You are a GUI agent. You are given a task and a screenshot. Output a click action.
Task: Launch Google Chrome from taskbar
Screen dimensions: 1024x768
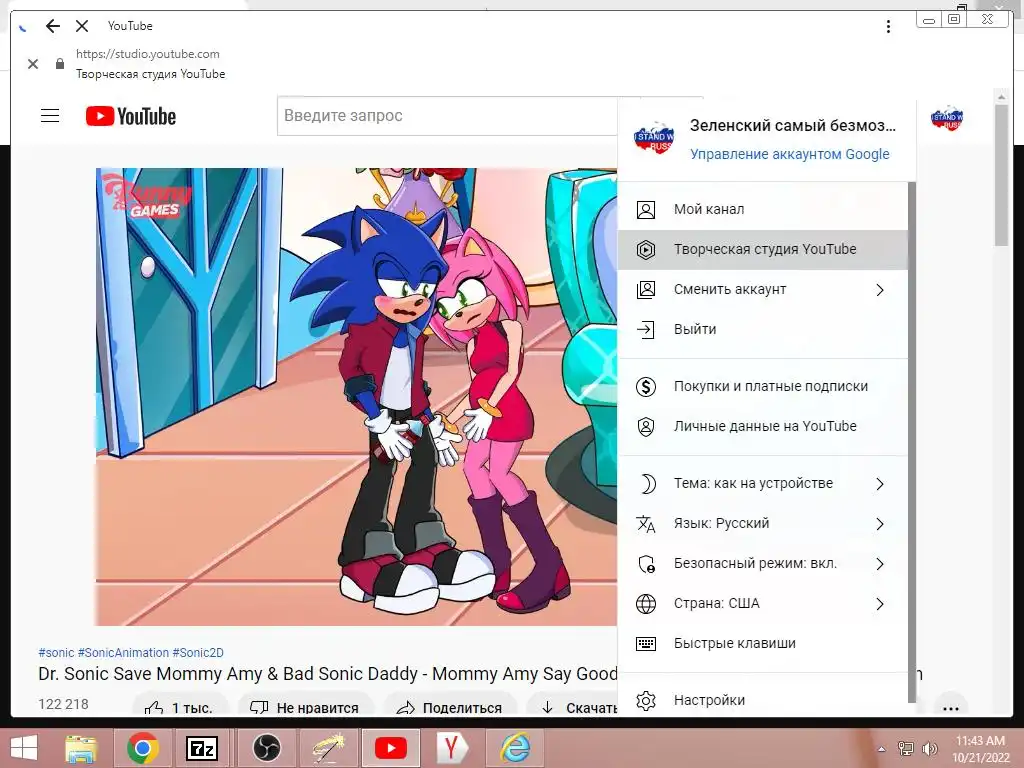click(x=142, y=748)
